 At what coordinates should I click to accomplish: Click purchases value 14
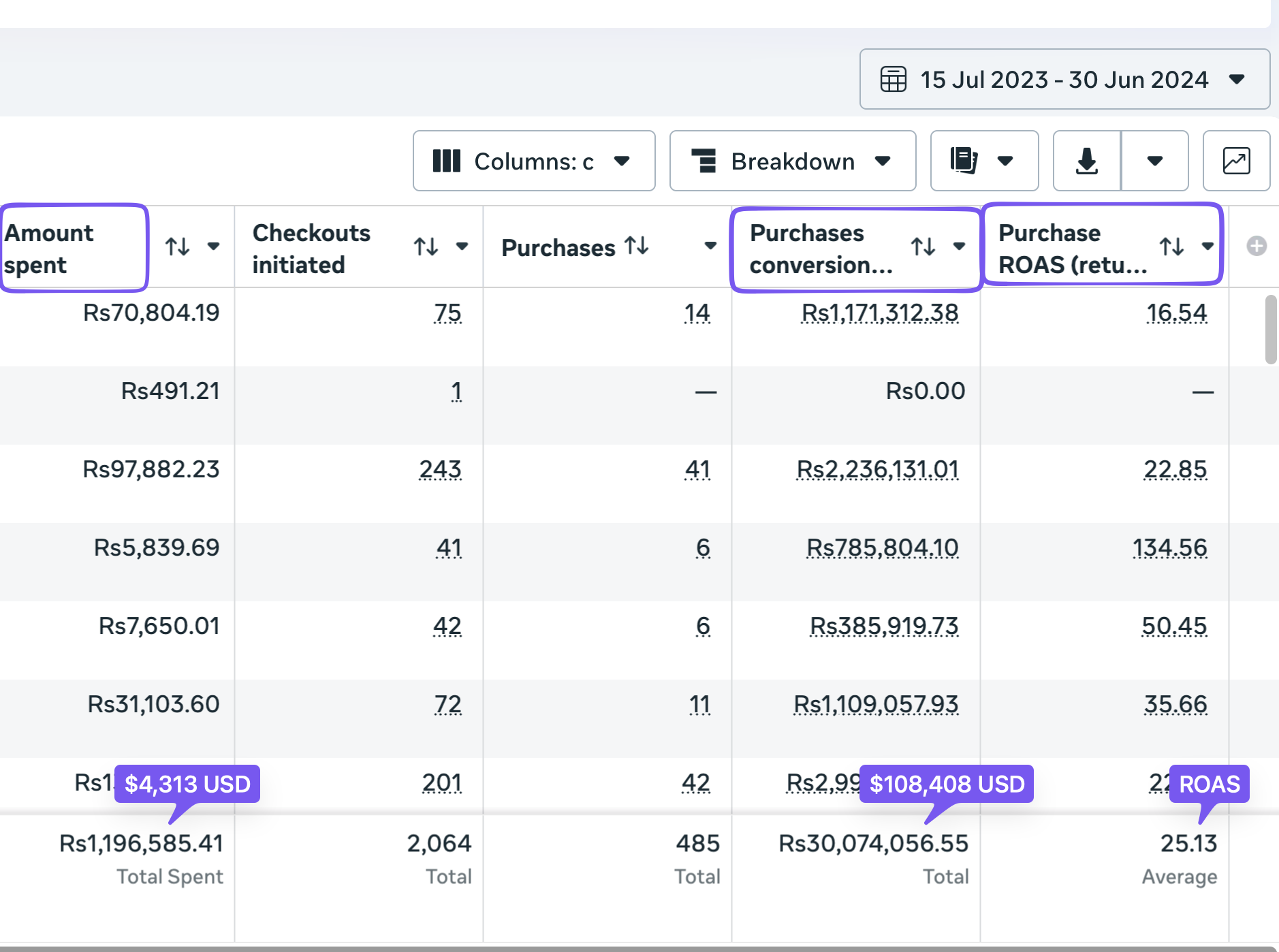point(697,313)
